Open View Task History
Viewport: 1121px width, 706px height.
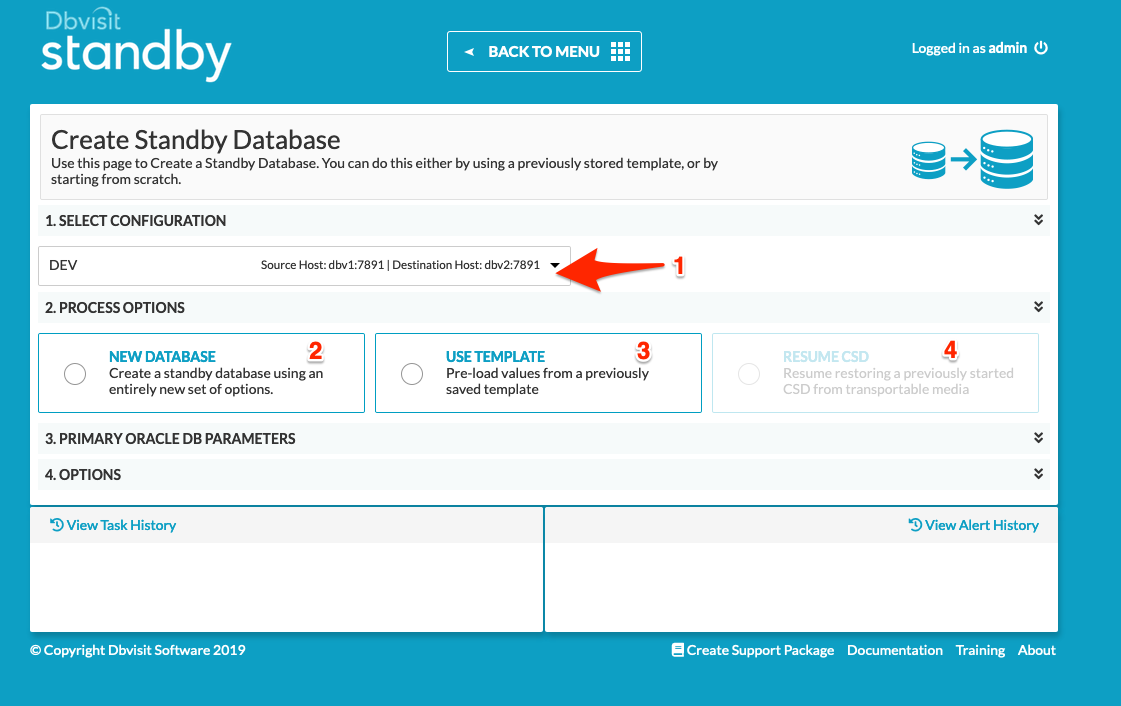(x=121, y=524)
